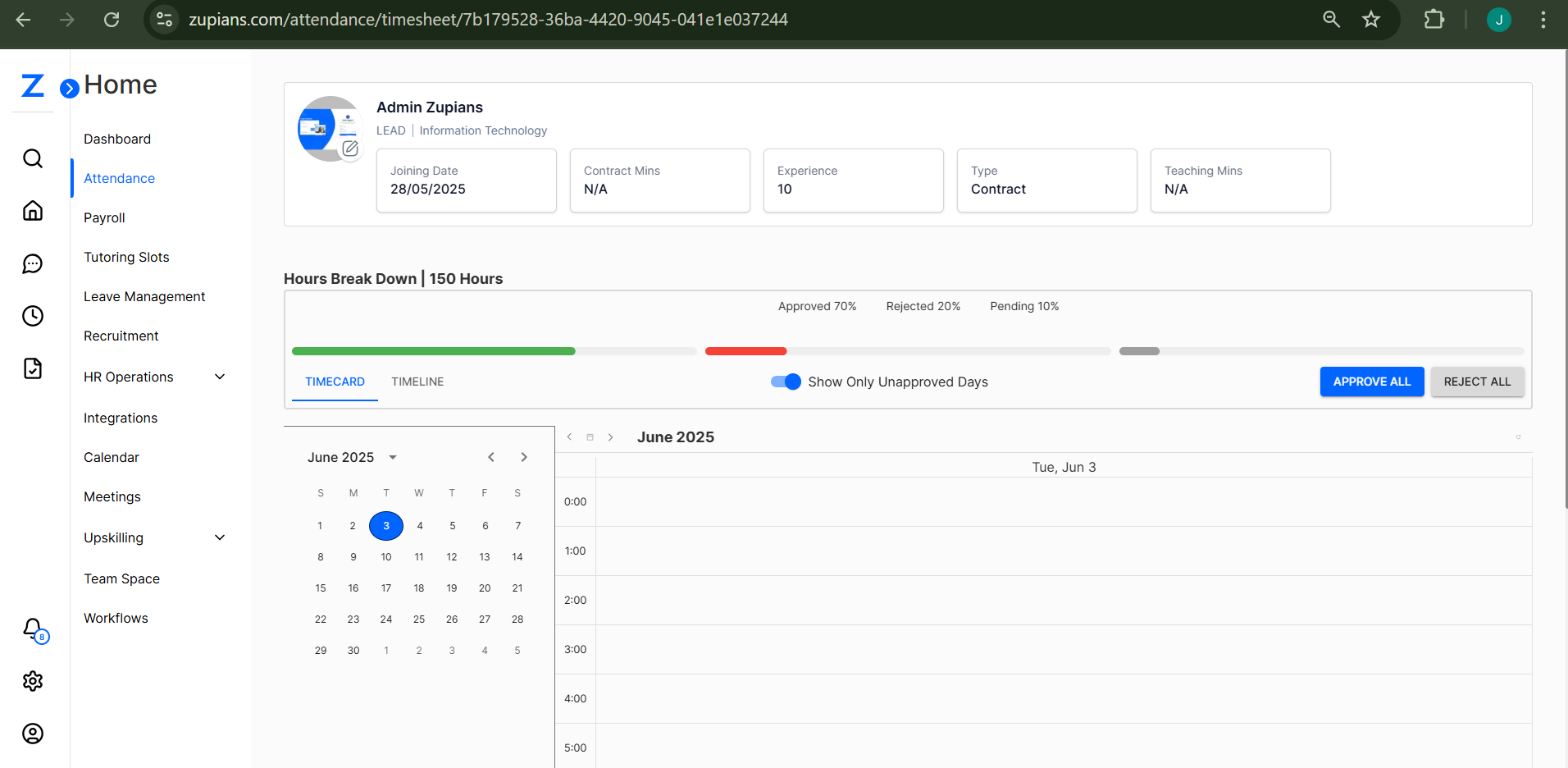Open the settings gear icon
The image size is (1568, 768).
32,681
